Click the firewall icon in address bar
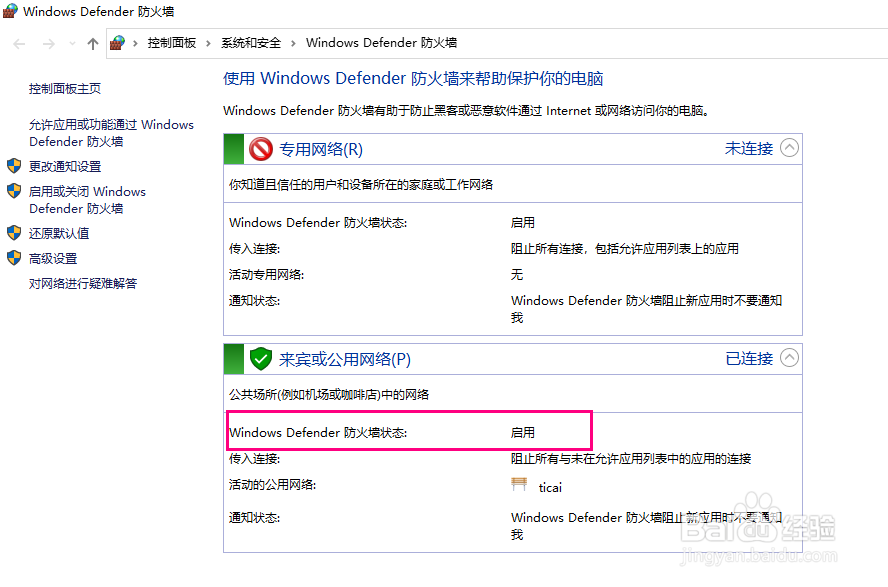 click(117, 43)
